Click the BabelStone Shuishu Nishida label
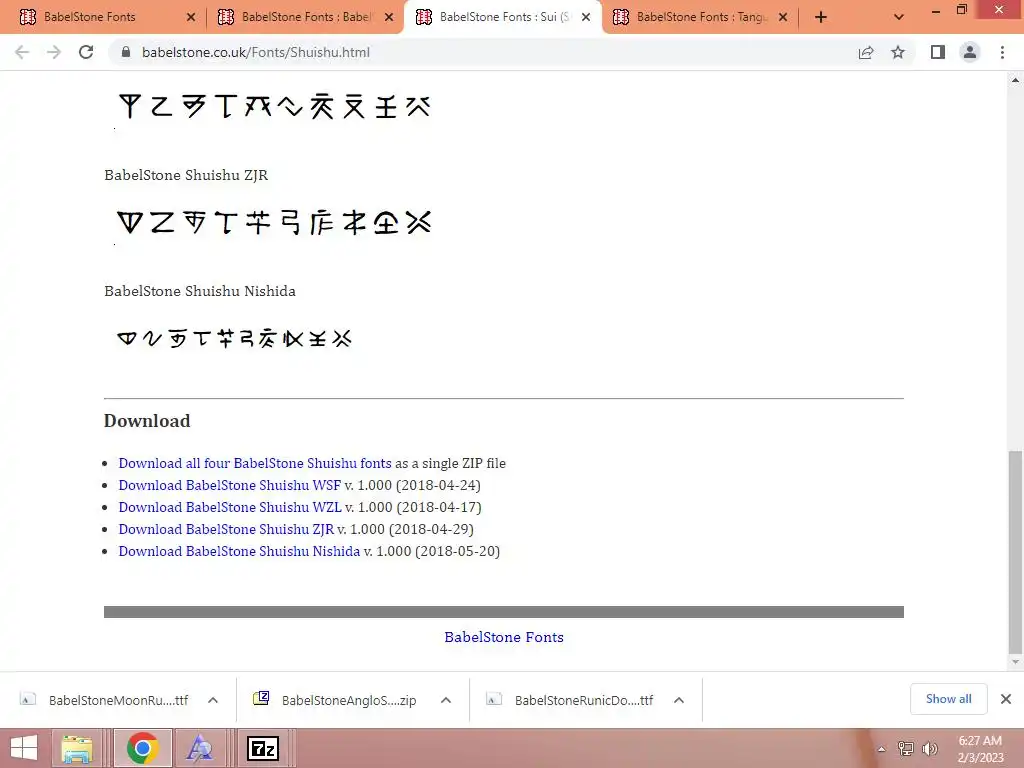1024x768 pixels. [x=200, y=291]
